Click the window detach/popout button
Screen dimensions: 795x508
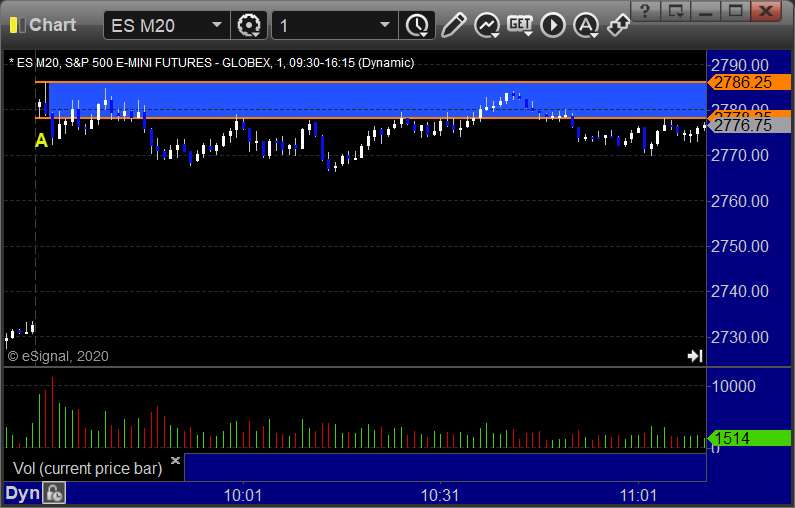click(x=675, y=10)
